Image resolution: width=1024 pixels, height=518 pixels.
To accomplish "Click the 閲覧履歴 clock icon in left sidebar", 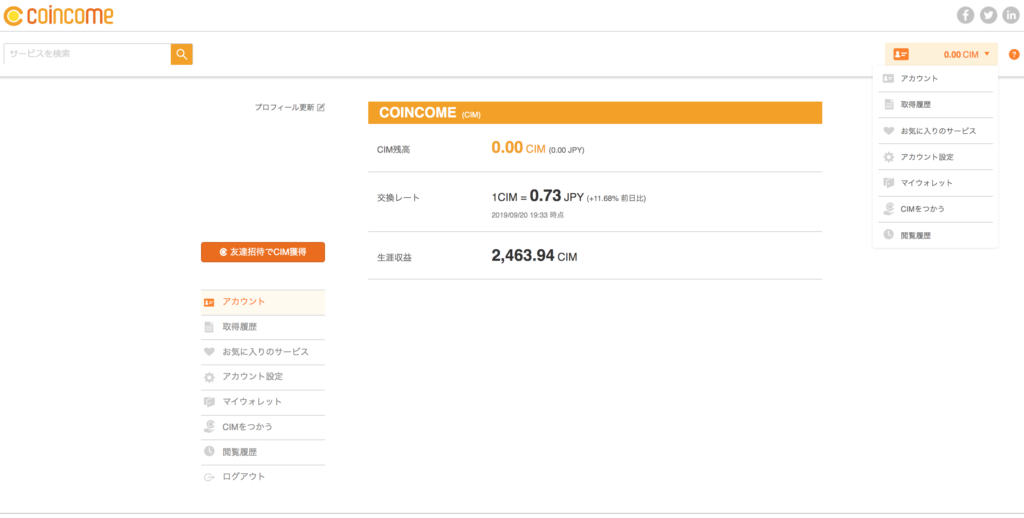I will (x=209, y=451).
